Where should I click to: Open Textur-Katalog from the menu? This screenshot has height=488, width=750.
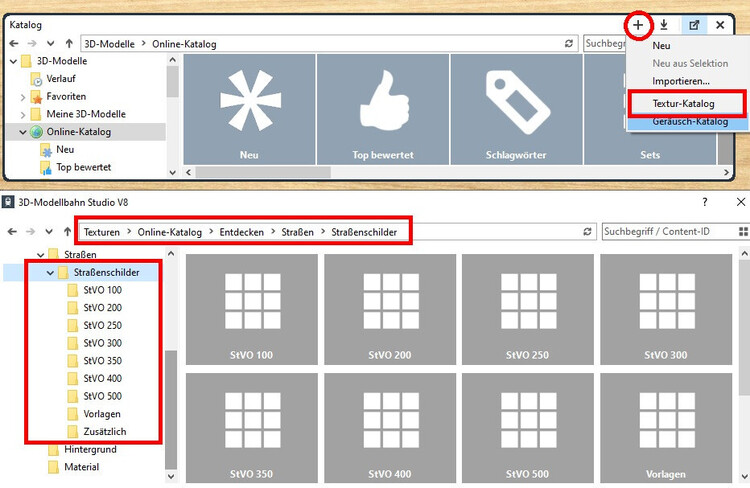click(x=684, y=103)
